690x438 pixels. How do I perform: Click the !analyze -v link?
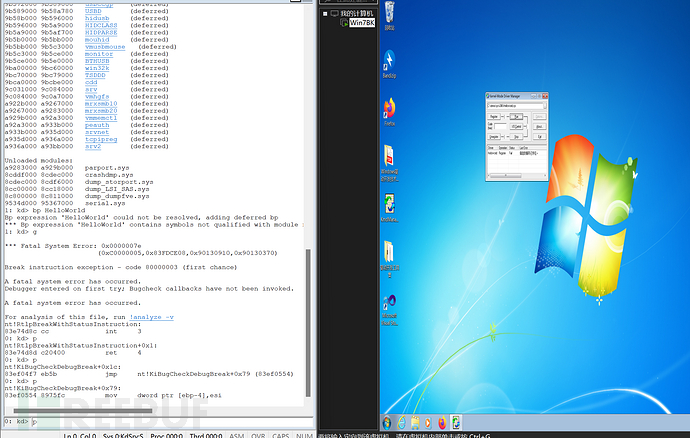(151, 317)
